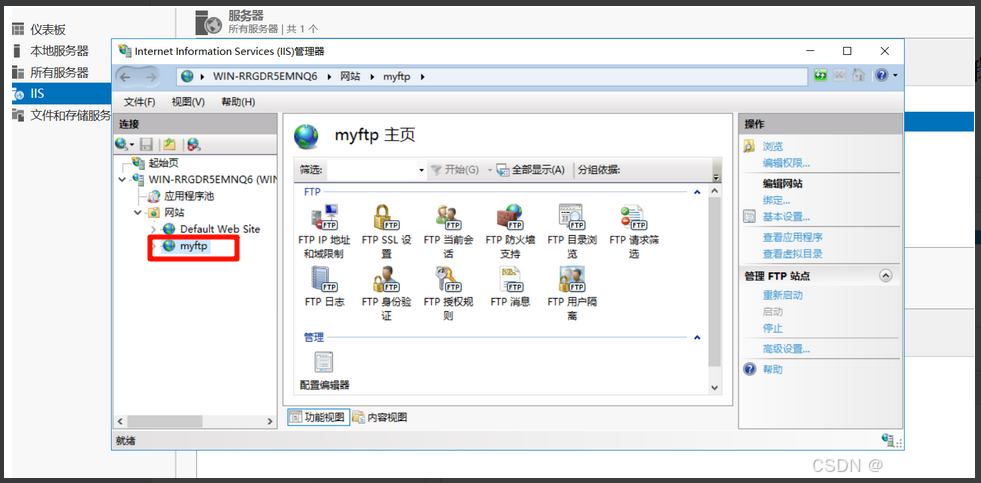Expand the myftp tree node
The width and height of the screenshot is (981, 483).
tap(153, 247)
